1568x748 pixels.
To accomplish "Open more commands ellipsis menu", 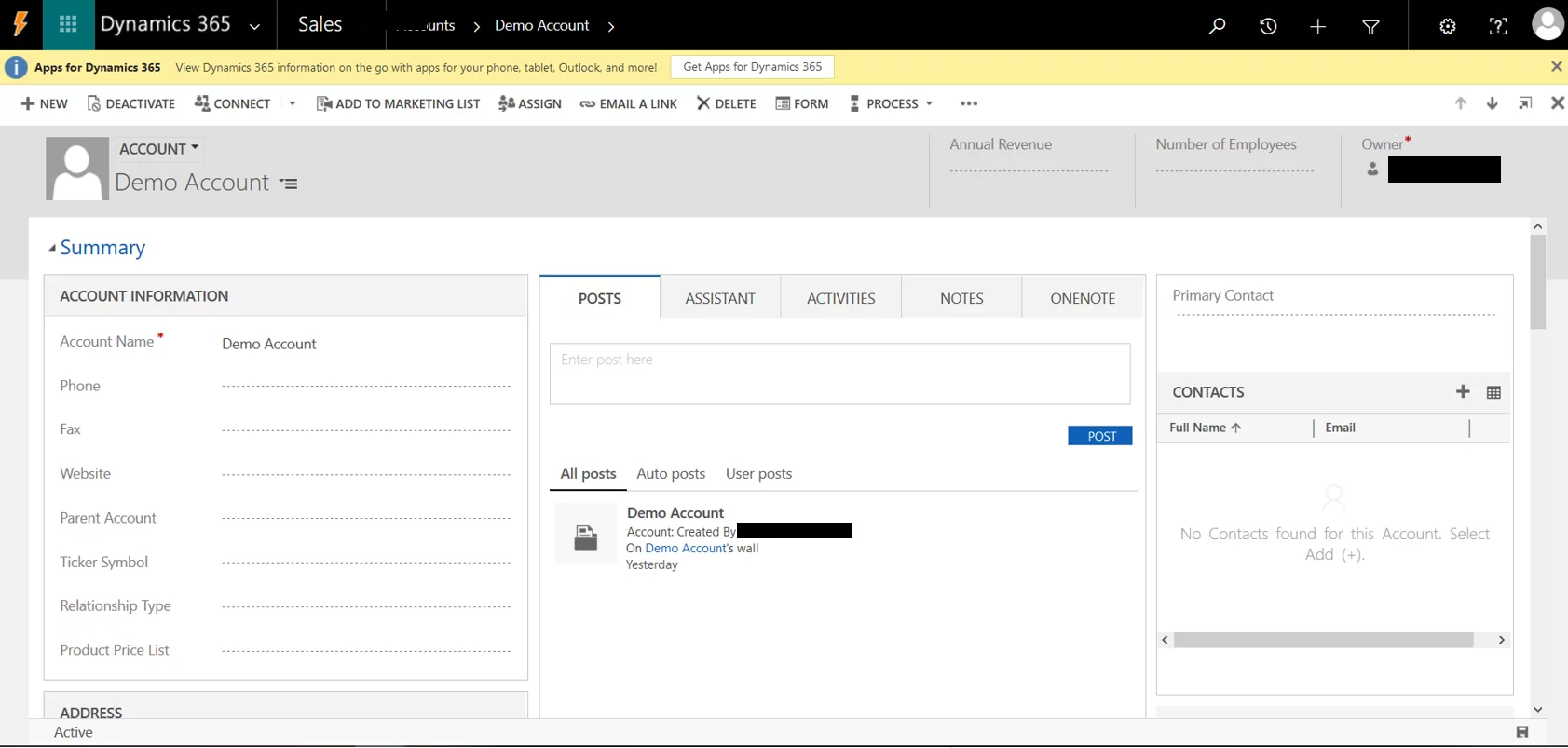I will point(969,103).
